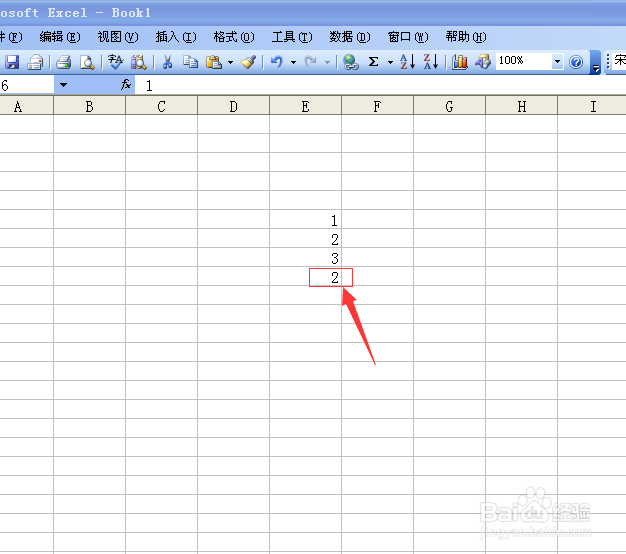626x554 pixels.
Task: Cut selection with scissors icon
Action: pos(168,62)
